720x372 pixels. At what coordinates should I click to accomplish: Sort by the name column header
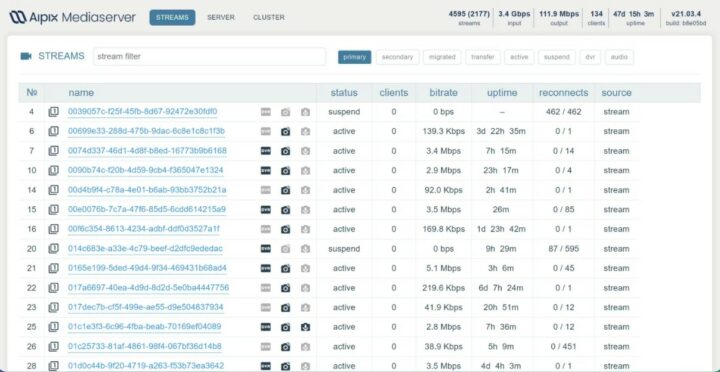click(x=81, y=93)
